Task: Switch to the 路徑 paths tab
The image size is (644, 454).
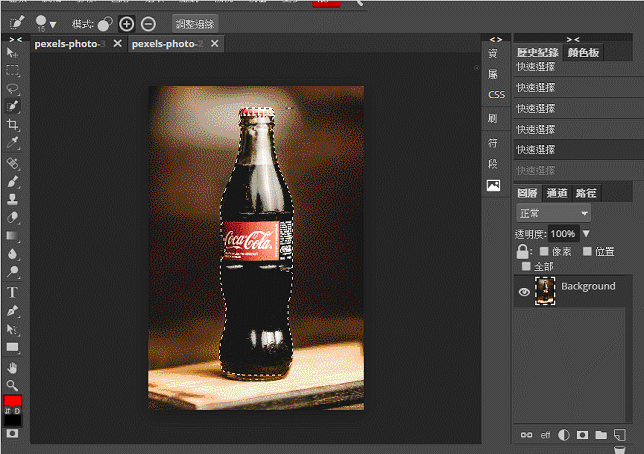Action: tap(586, 193)
